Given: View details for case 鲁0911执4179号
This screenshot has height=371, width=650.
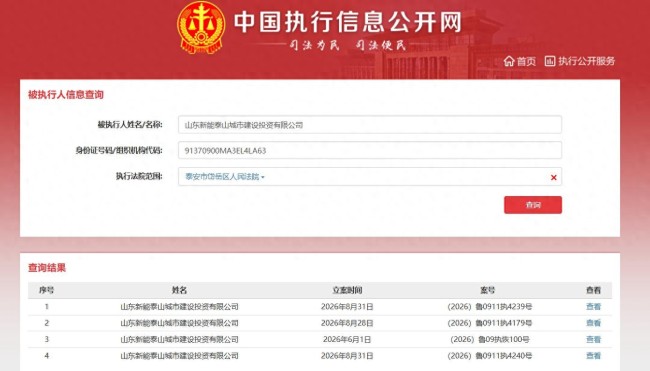Looking at the screenshot, I should click(593, 323).
